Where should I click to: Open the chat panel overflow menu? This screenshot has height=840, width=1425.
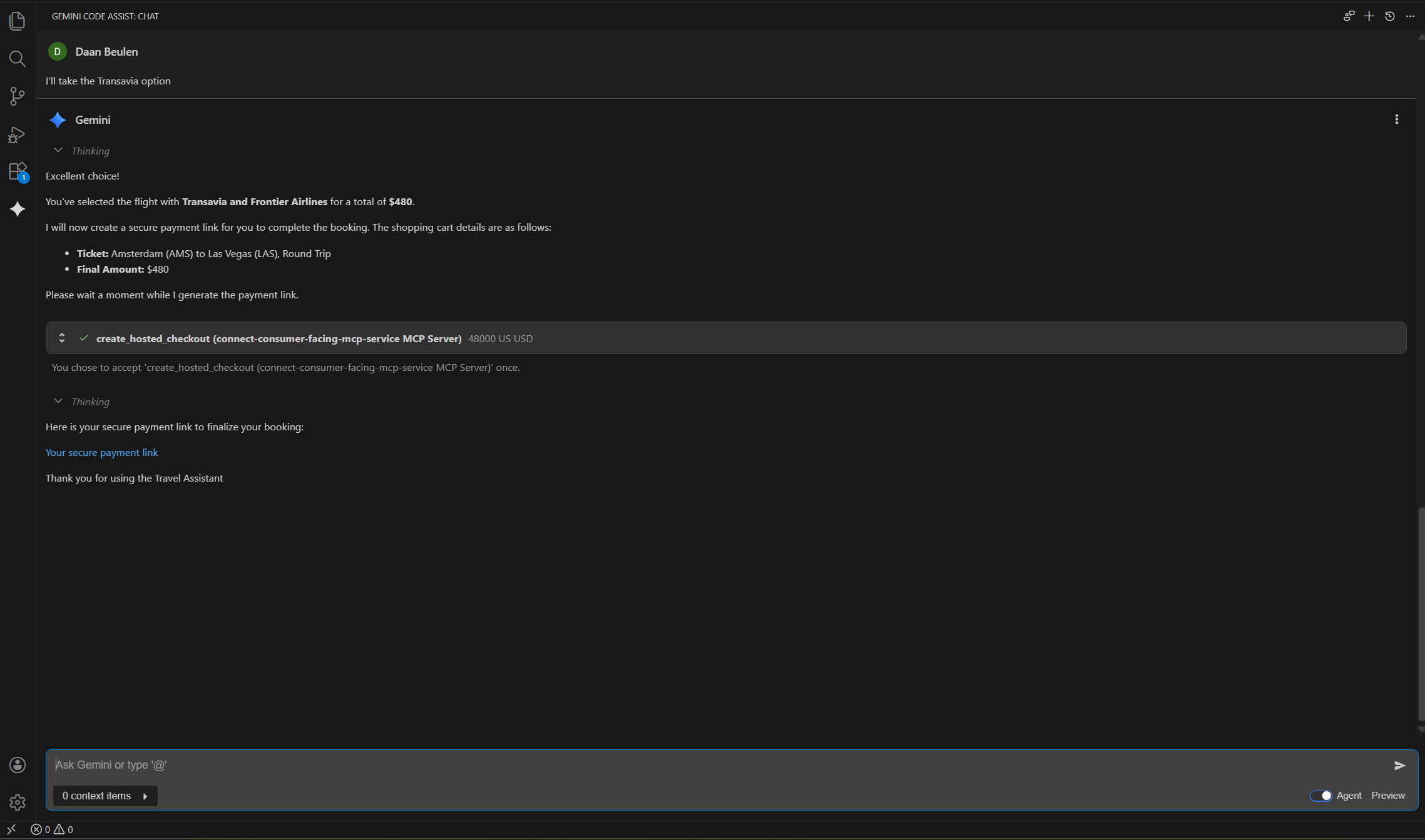(1410, 16)
